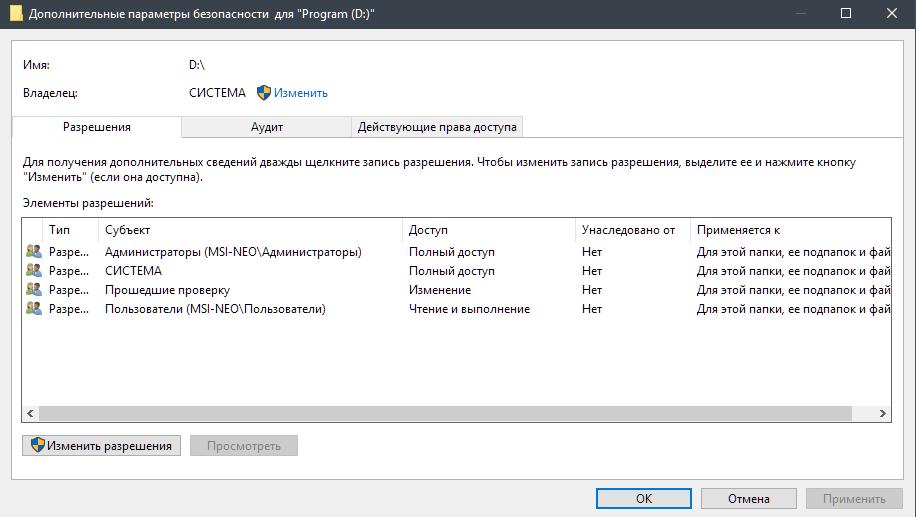Viewport: 916px width, 517px height.
Task: Click the D:\ name value
Action: (197, 65)
